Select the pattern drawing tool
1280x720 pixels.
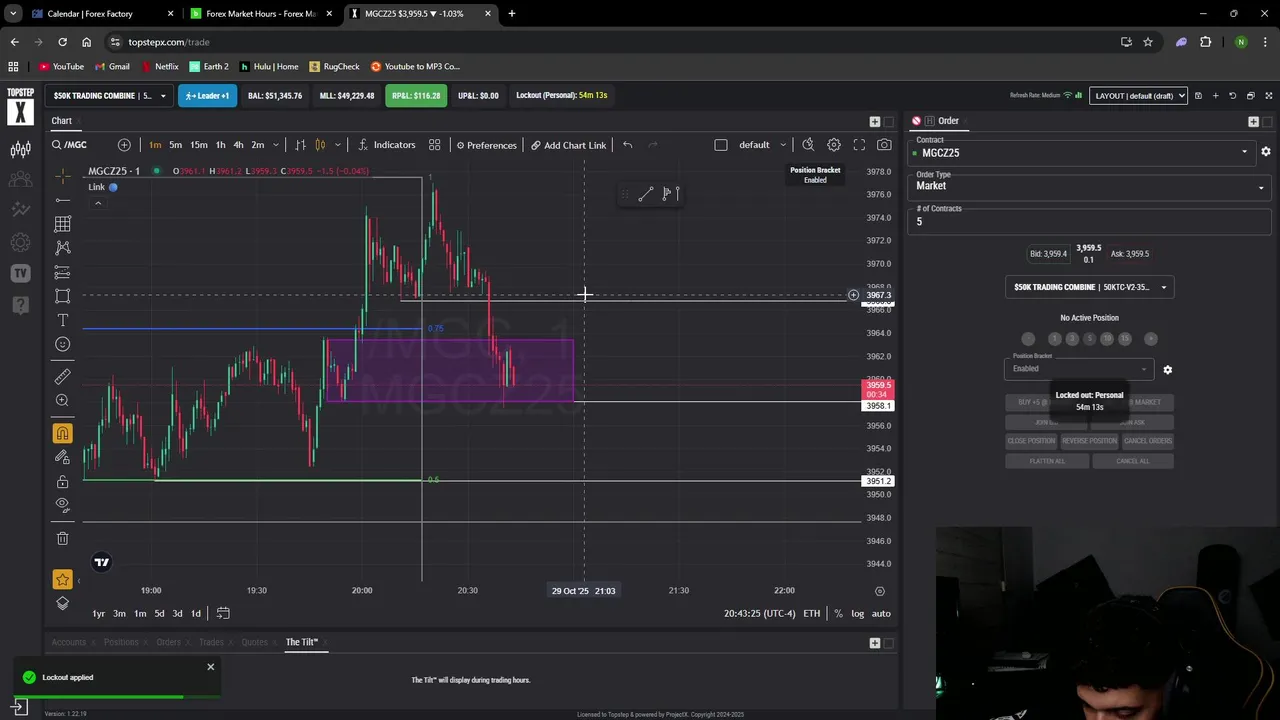click(62, 248)
